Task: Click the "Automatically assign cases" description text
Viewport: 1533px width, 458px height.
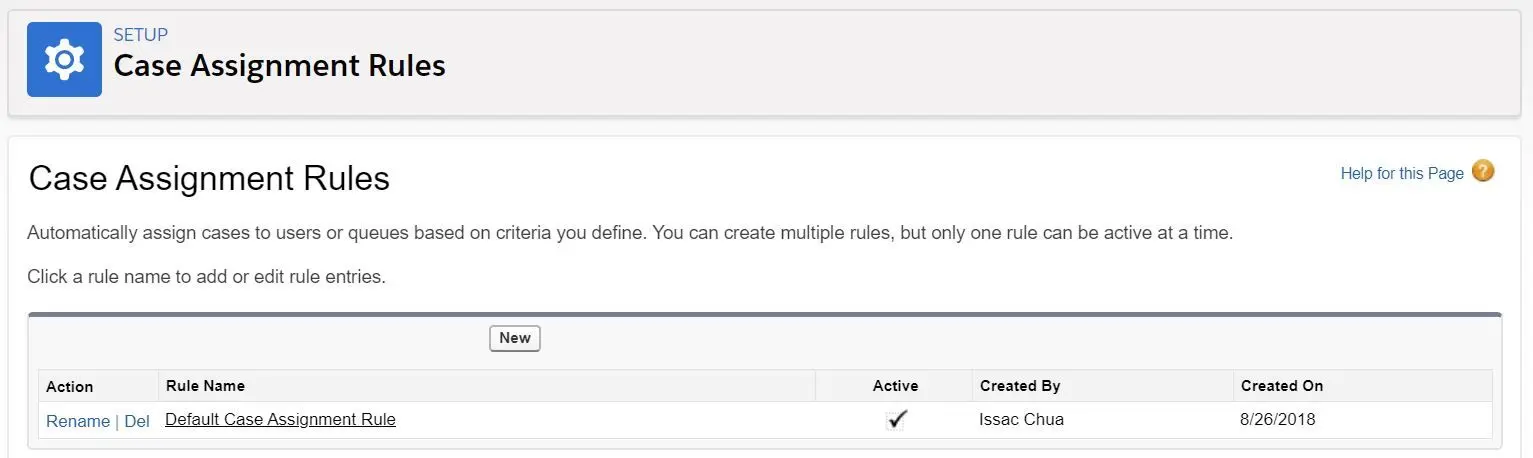Action: coord(631,234)
